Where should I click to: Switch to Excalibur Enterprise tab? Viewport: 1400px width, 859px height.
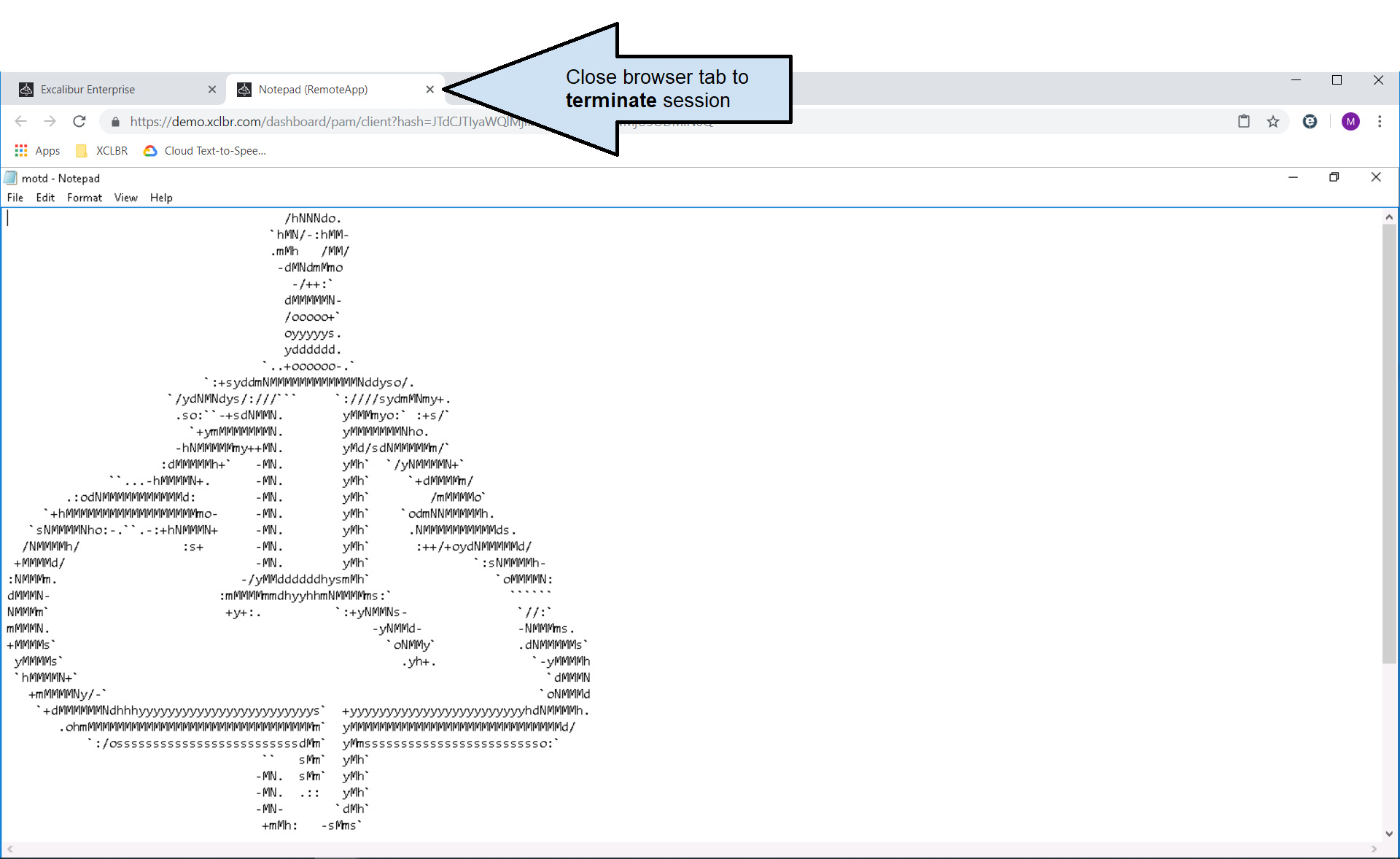click(x=109, y=90)
